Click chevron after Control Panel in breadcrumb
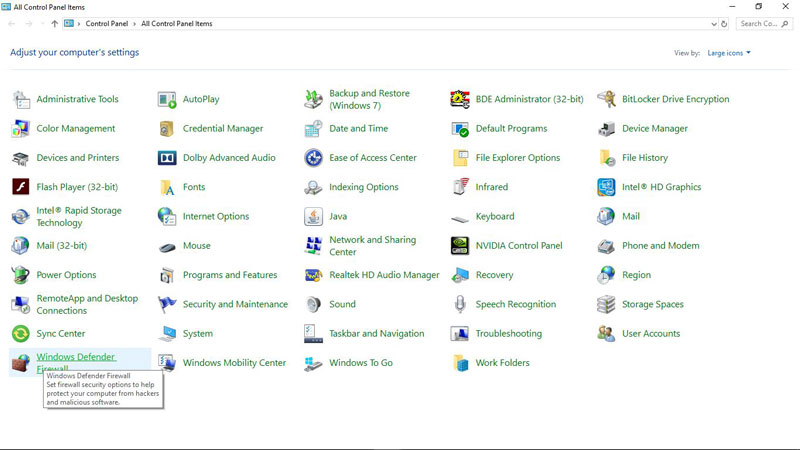 point(135,24)
